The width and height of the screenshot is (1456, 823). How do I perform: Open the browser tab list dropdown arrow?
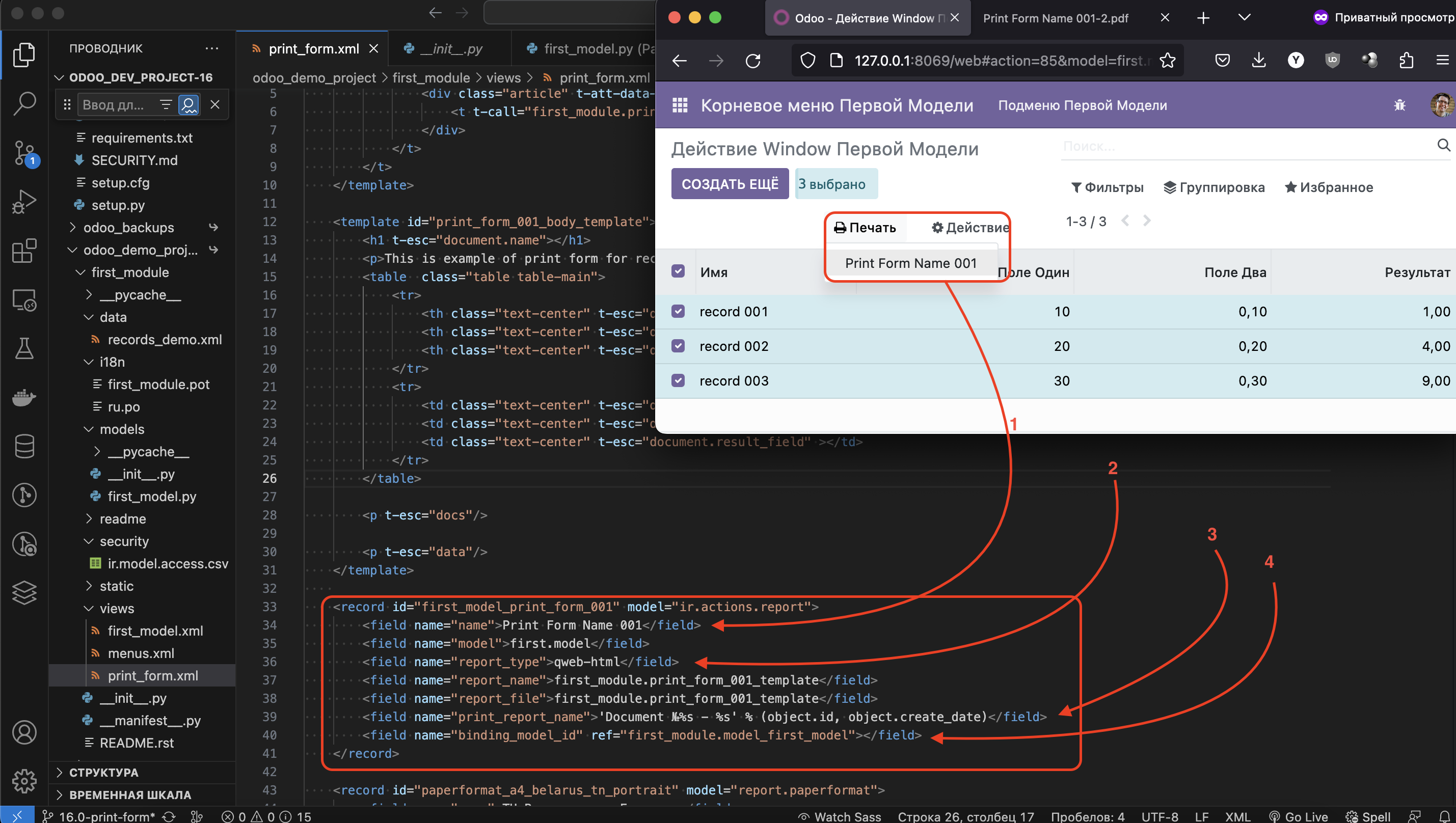pyautogui.click(x=1244, y=17)
